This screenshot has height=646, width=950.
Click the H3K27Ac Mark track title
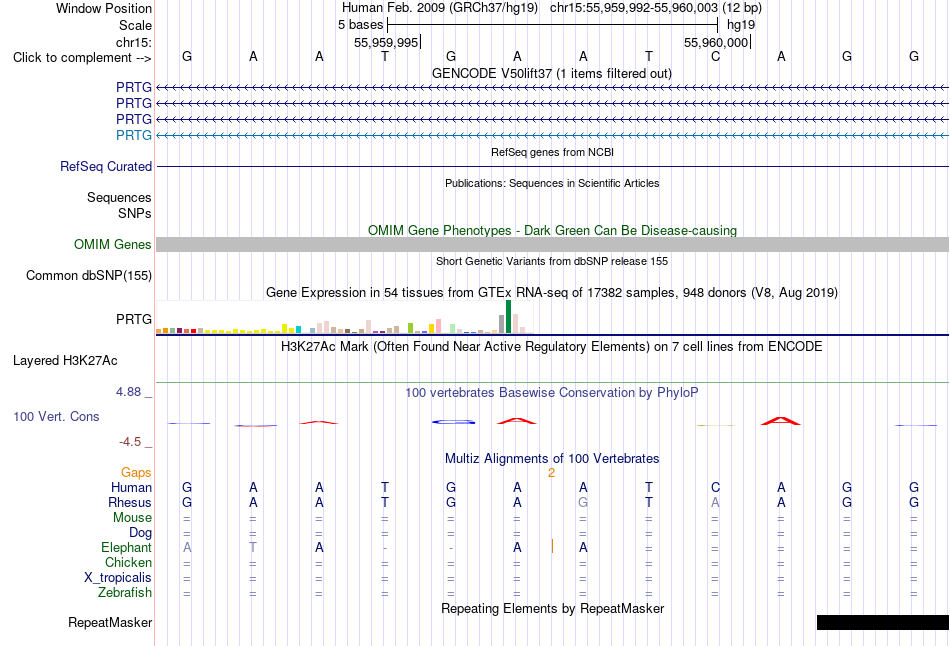coord(552,347)
